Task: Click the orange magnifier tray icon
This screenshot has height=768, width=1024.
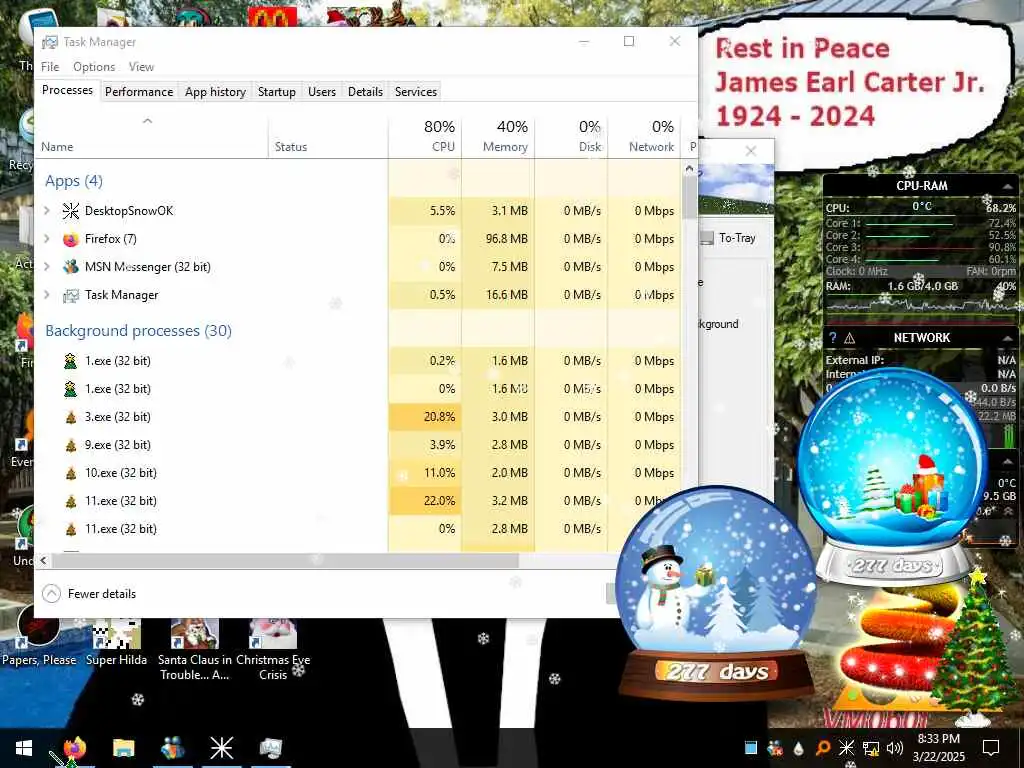Action: click(823, 748)
